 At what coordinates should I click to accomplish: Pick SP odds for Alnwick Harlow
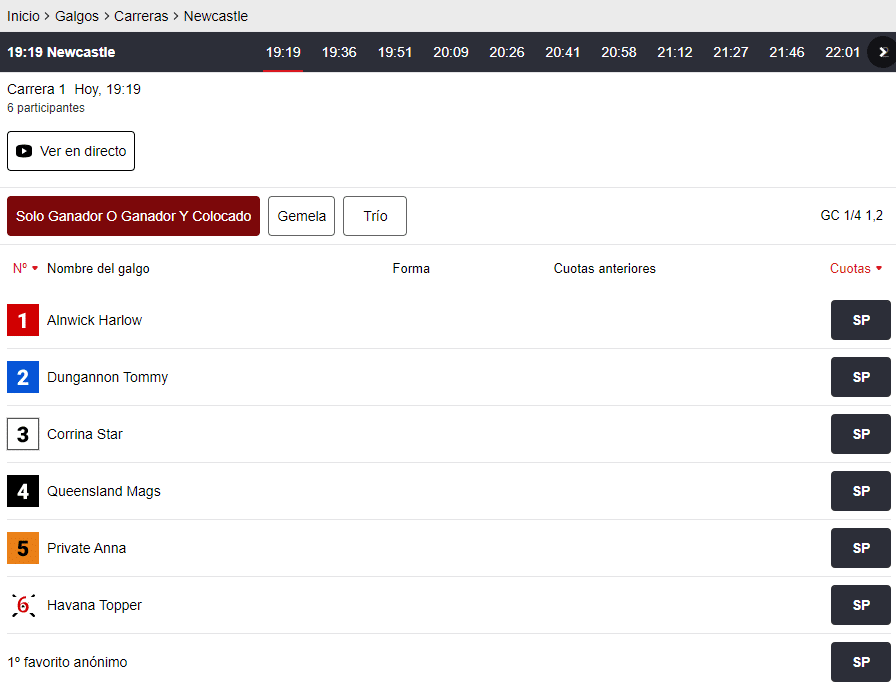pos(860,320)
